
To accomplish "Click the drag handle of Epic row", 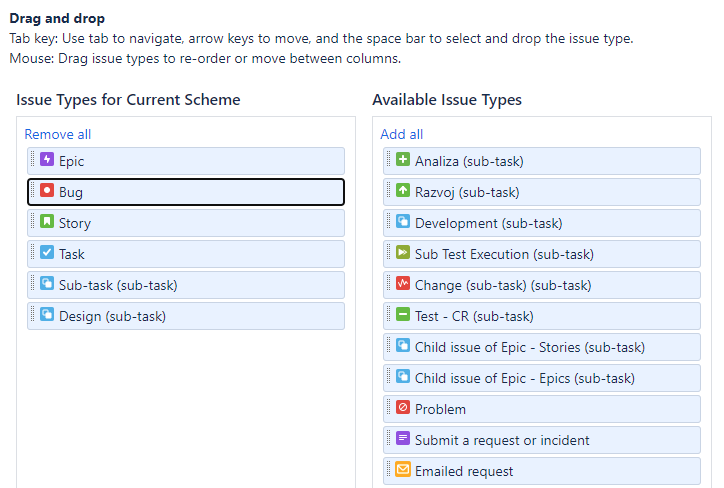I will pyautogui.click(x=33, y=160).
